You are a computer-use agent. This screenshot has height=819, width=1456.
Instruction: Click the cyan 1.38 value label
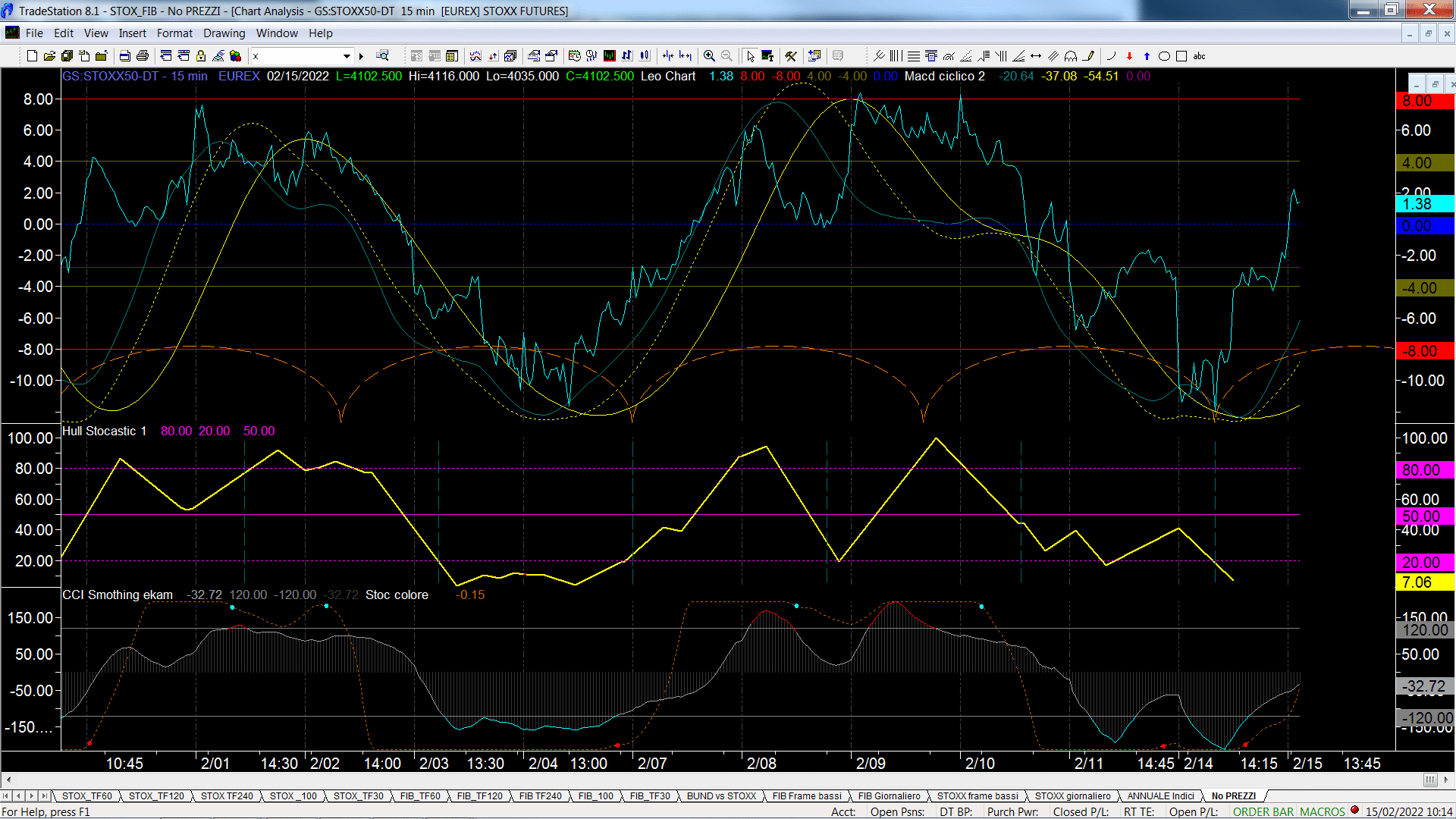[1425, 204]
